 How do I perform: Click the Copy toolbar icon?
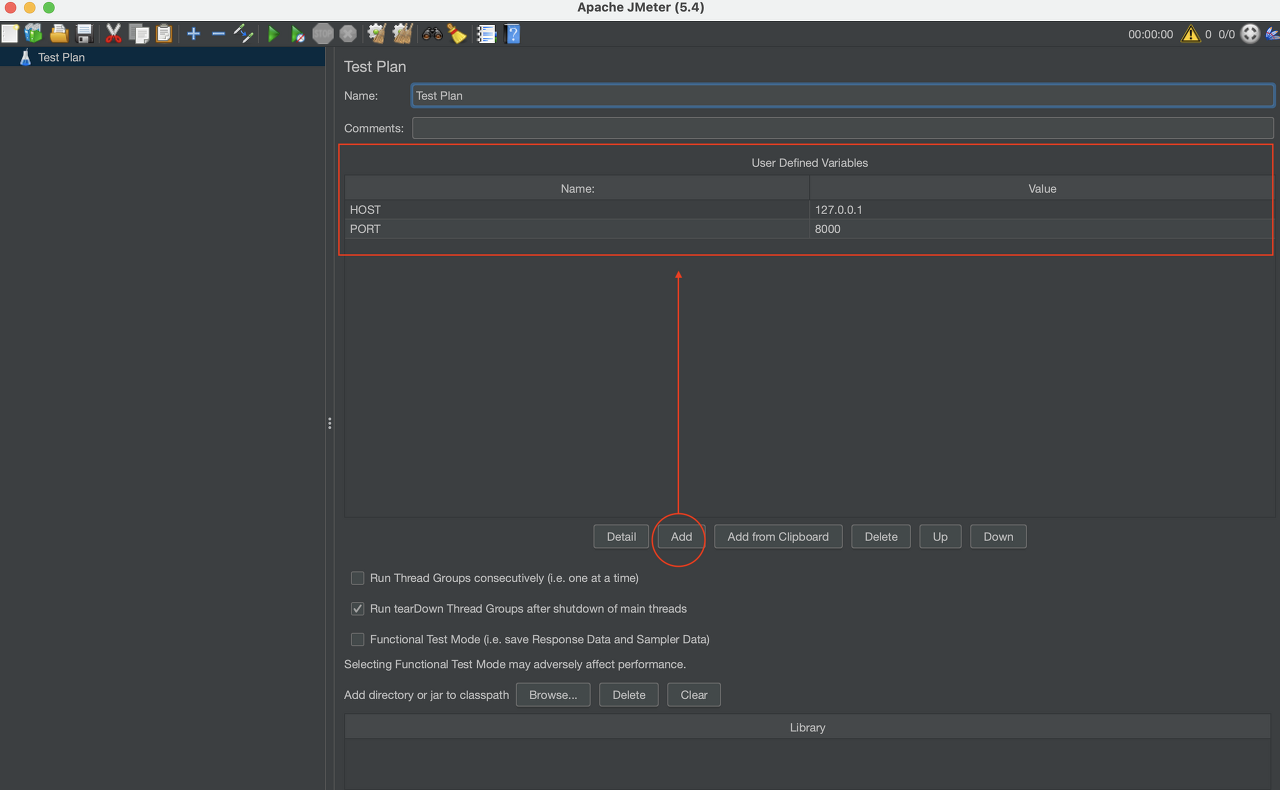tap(139, 34)
